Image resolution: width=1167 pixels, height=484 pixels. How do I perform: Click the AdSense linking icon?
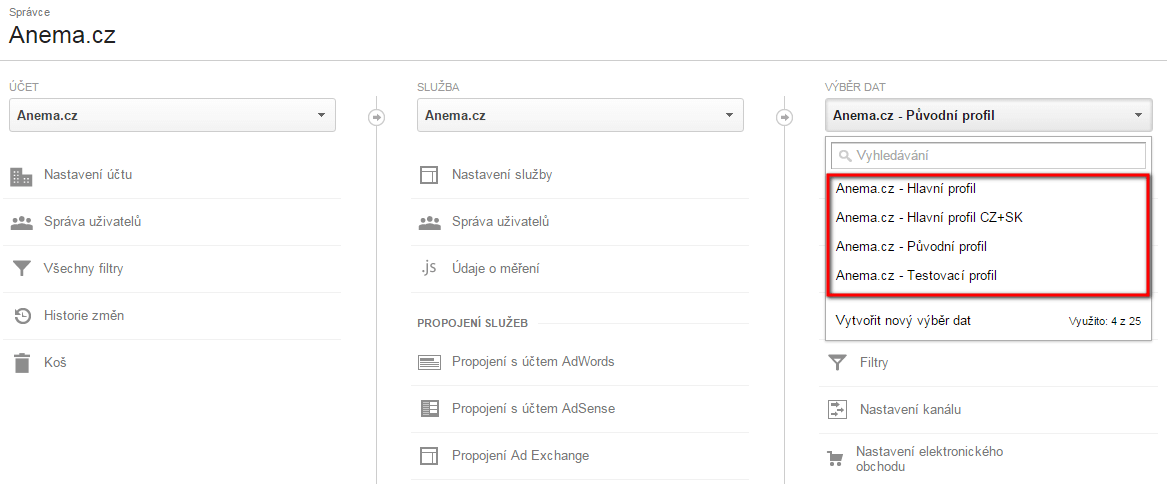(x=430, y=409)
